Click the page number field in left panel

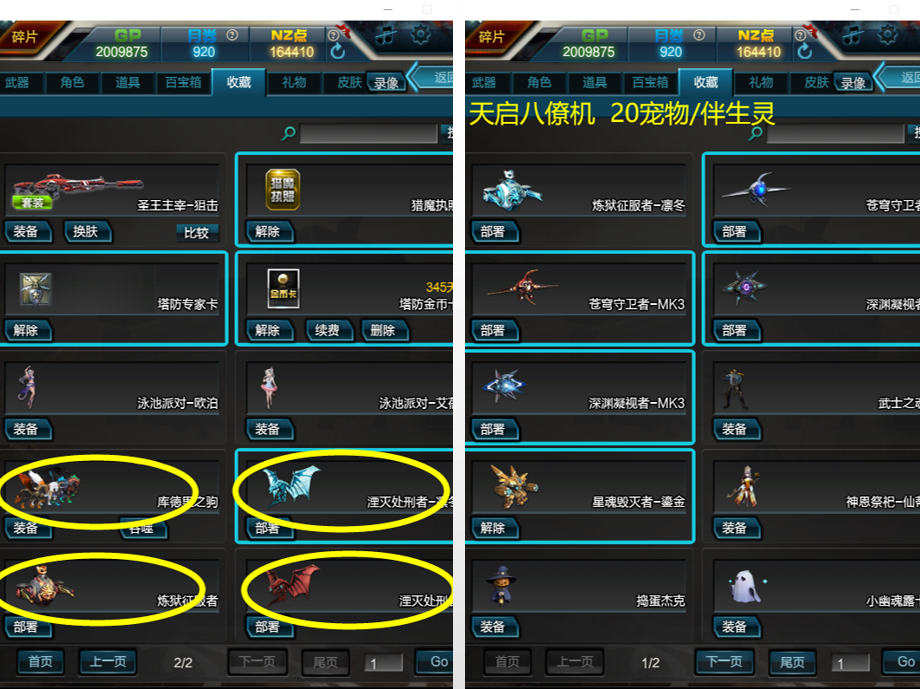point(383,663)
